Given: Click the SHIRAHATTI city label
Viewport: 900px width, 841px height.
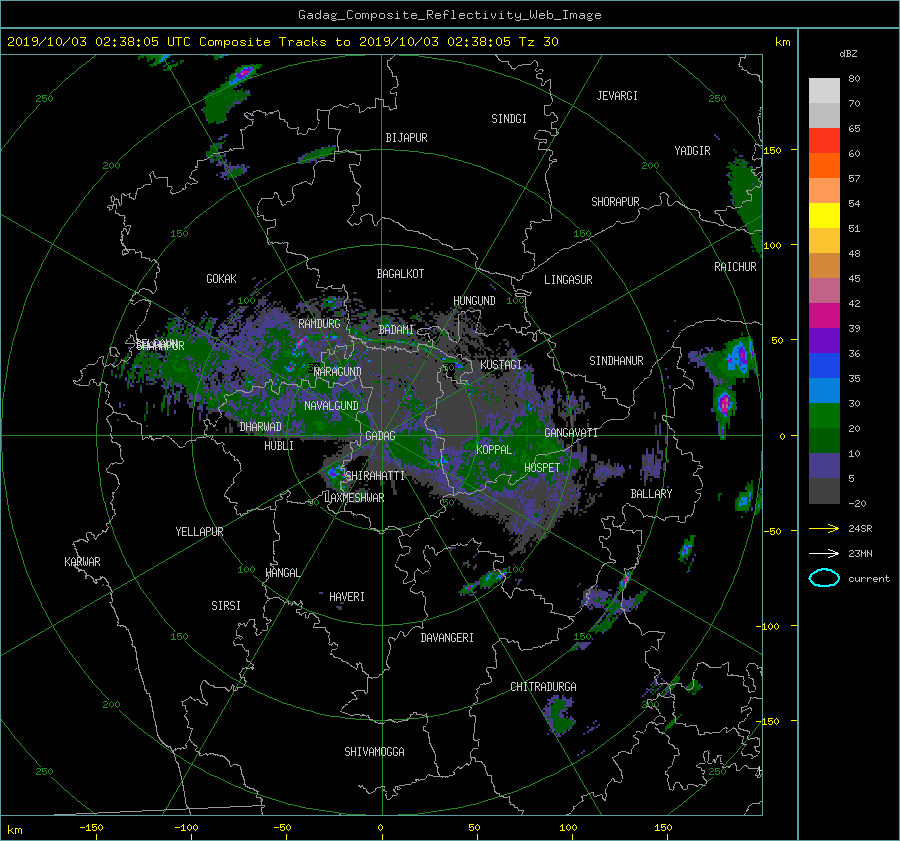Looking at the screenshot, I should (x=375, y=476).
